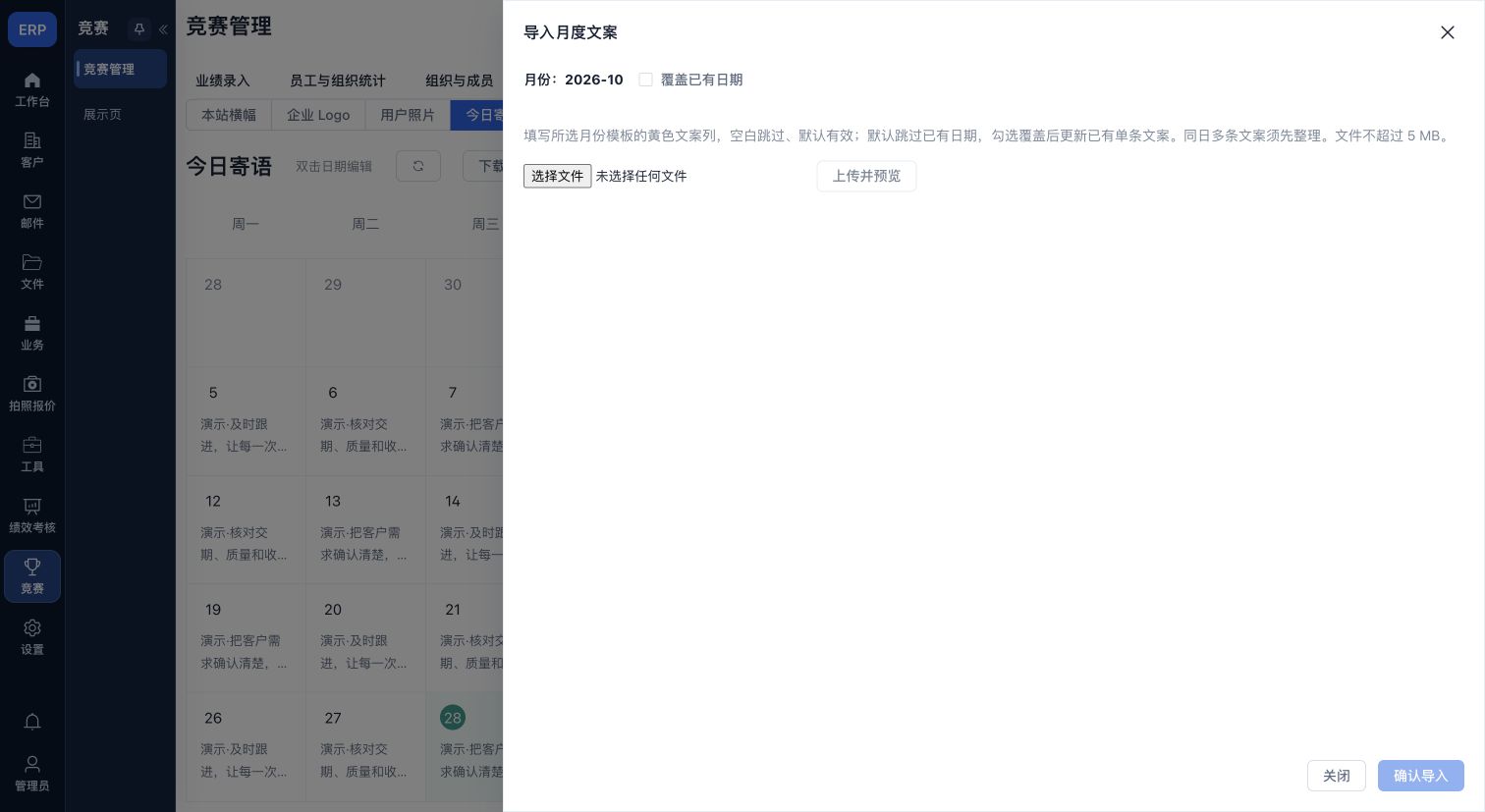Click the 选择文件 button
Screen dimensions: 1485x812
pos(557,176)
